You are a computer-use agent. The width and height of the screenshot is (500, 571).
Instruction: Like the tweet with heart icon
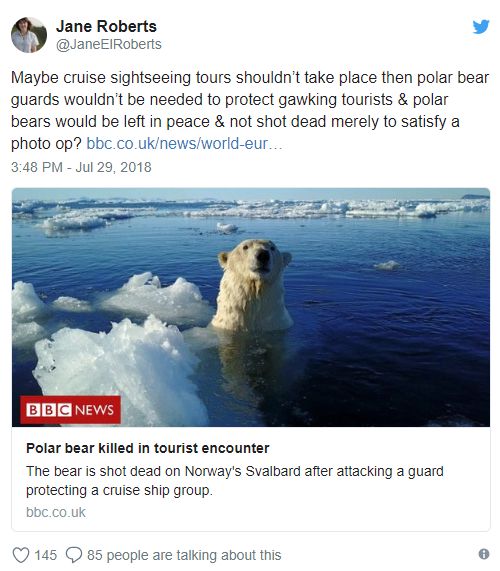[21, 555]
